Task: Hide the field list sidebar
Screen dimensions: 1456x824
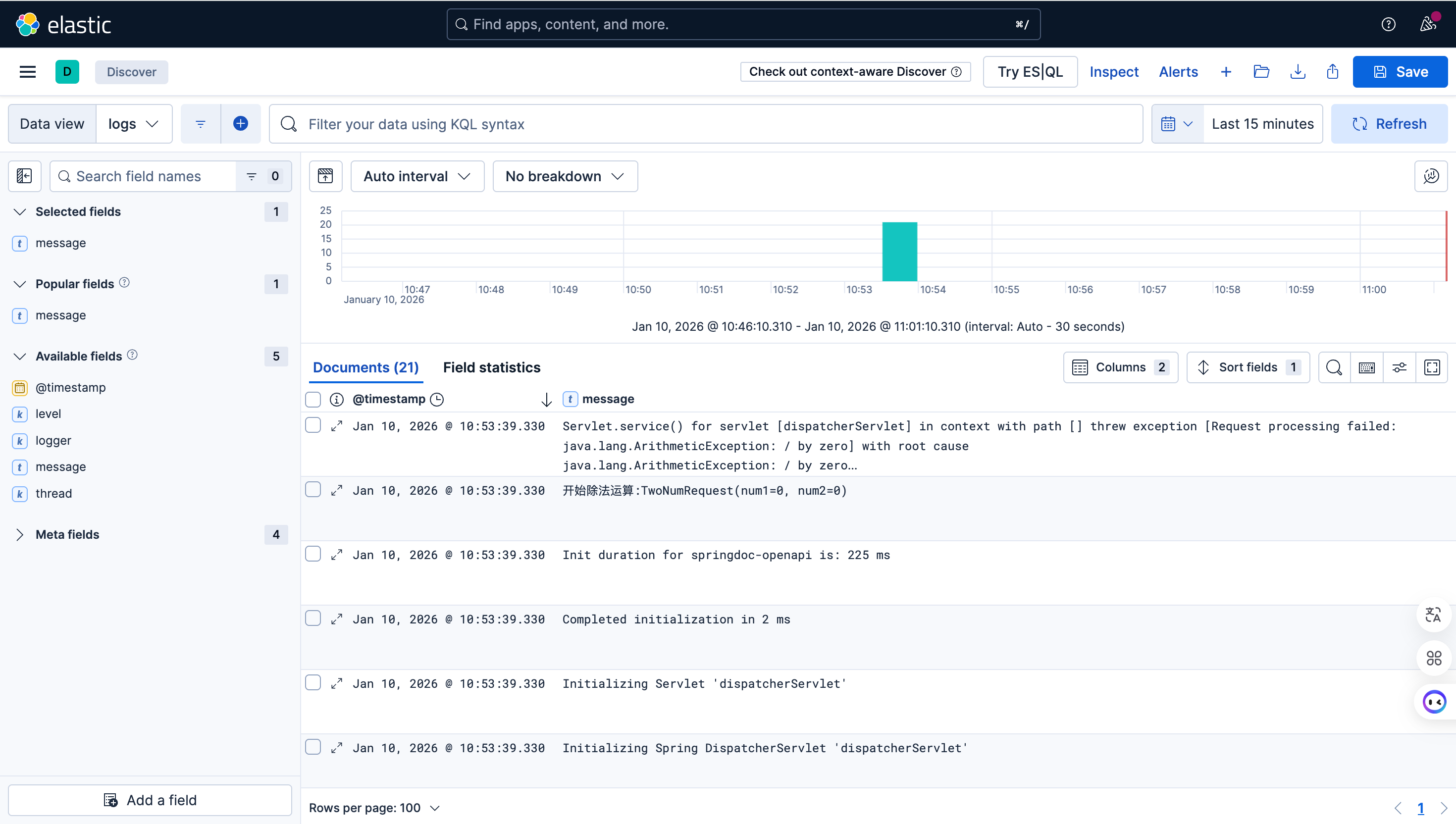Action: [x=24, y=176]
